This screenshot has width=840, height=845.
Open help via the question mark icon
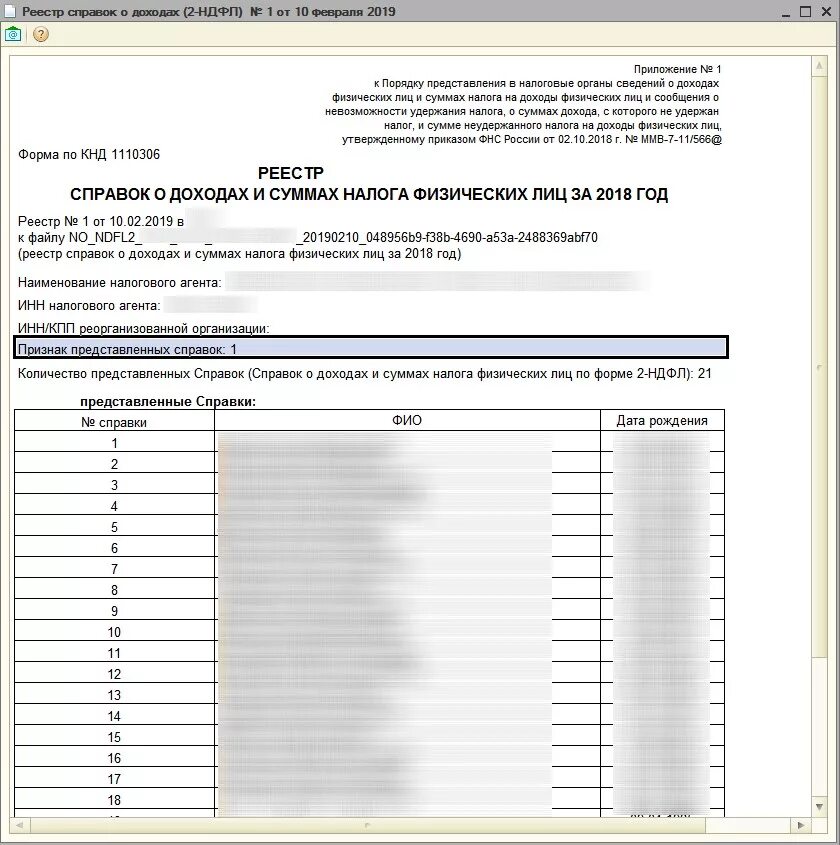click(x=40, y=34)
